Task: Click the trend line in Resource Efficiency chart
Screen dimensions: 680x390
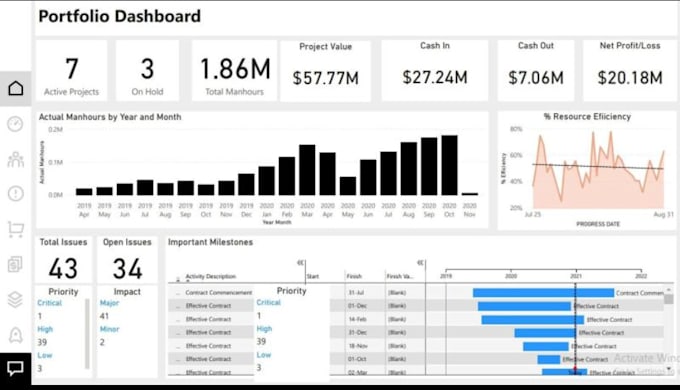Action: (598, 167)
